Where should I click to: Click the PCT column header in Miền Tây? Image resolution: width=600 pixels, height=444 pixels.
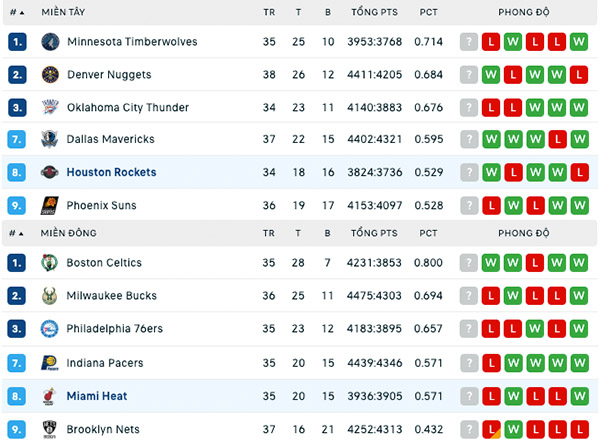[x=429, y=13]
